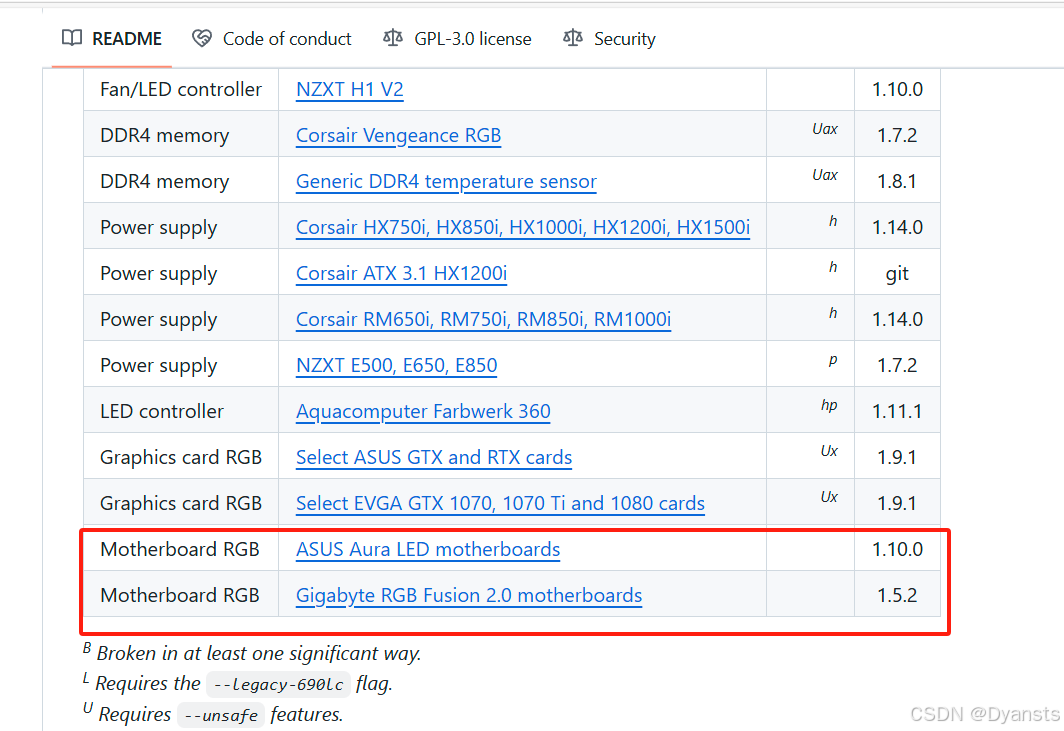
Task: Click 1.10.0 version in ASUS Aura row
Action: 897,550
